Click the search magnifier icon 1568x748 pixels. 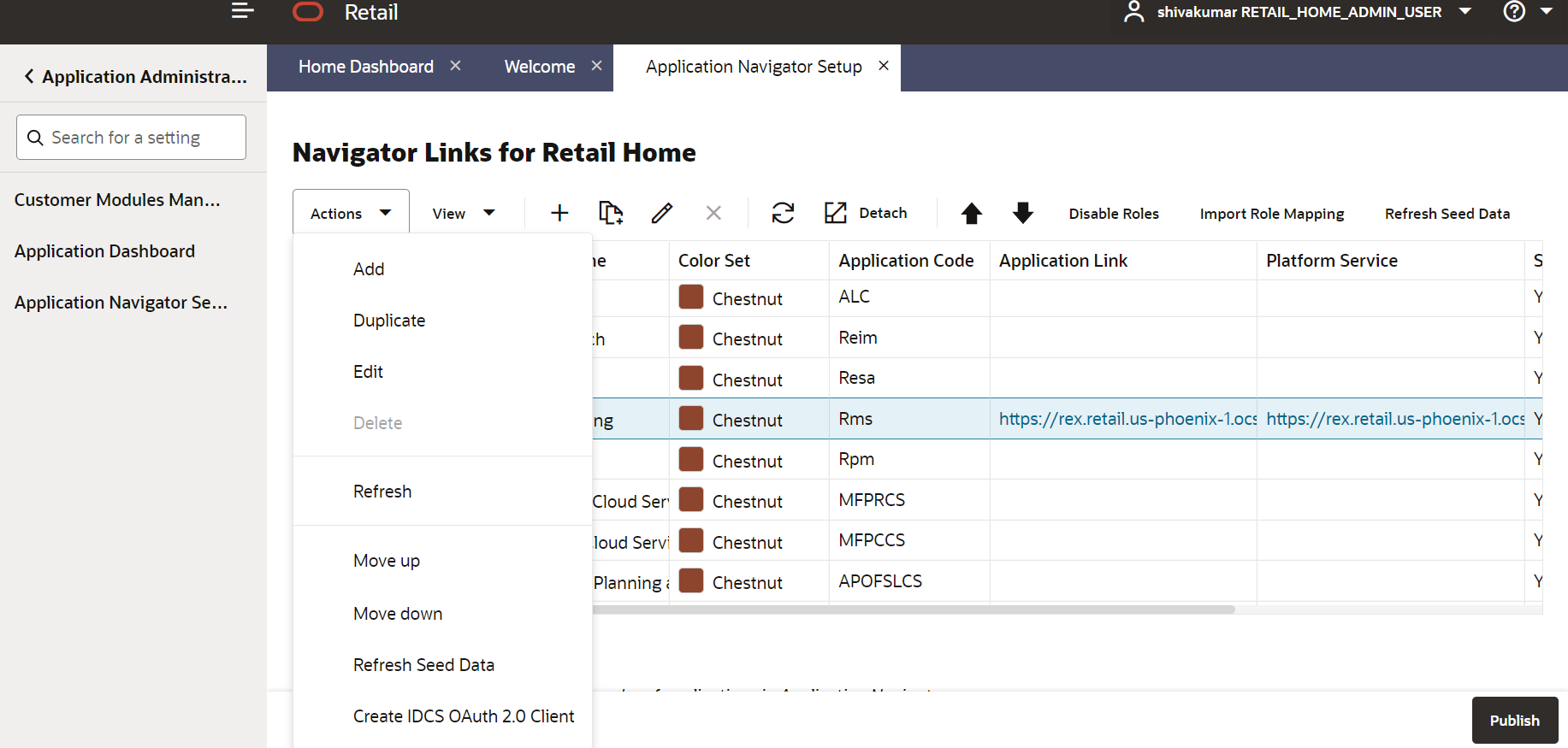(35, 138)
